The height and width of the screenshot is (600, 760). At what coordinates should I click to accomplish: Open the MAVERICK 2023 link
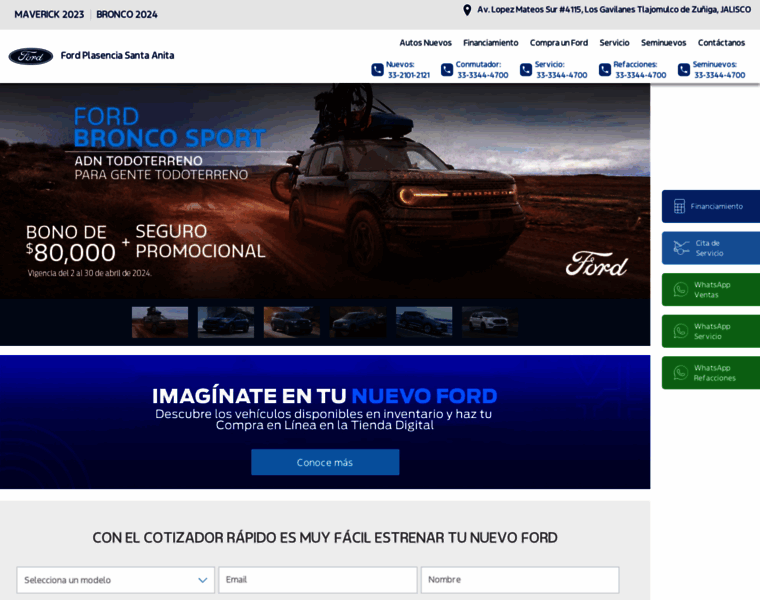[49, 15]
